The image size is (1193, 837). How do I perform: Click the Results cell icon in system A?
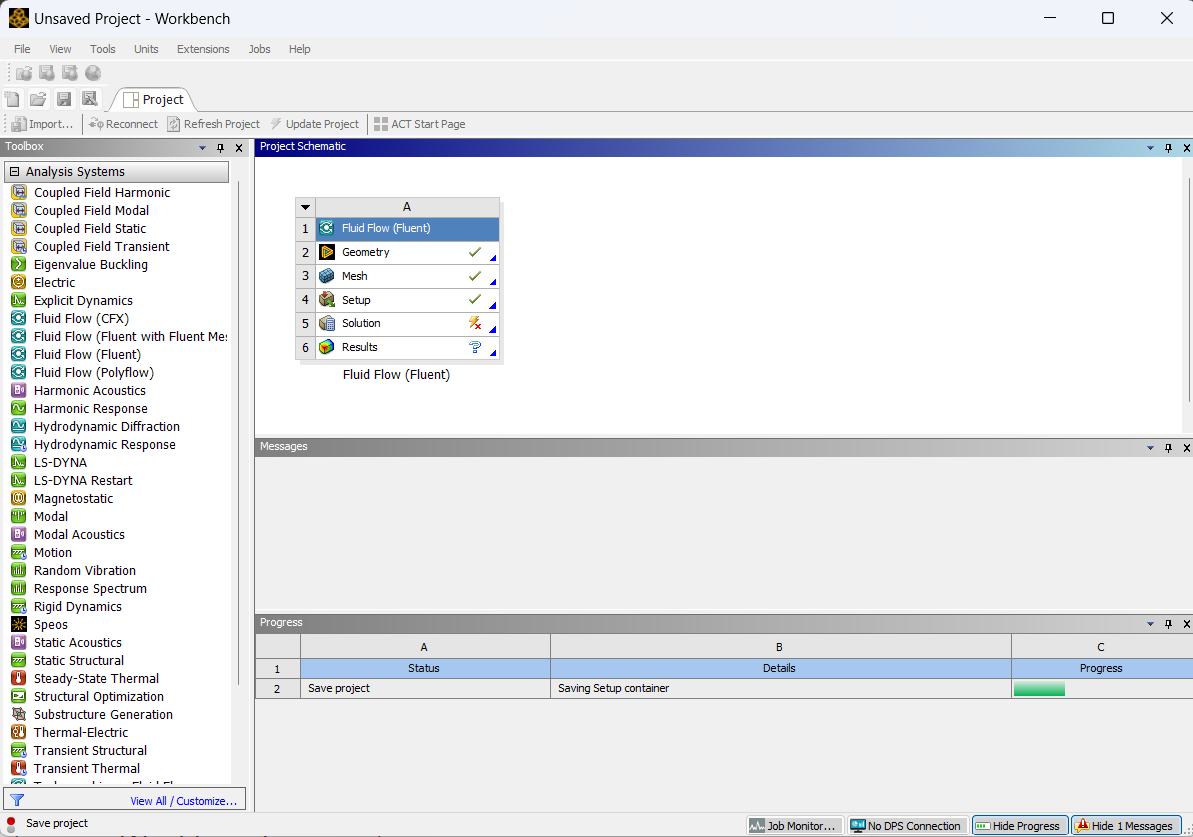(x=327, y=347)
